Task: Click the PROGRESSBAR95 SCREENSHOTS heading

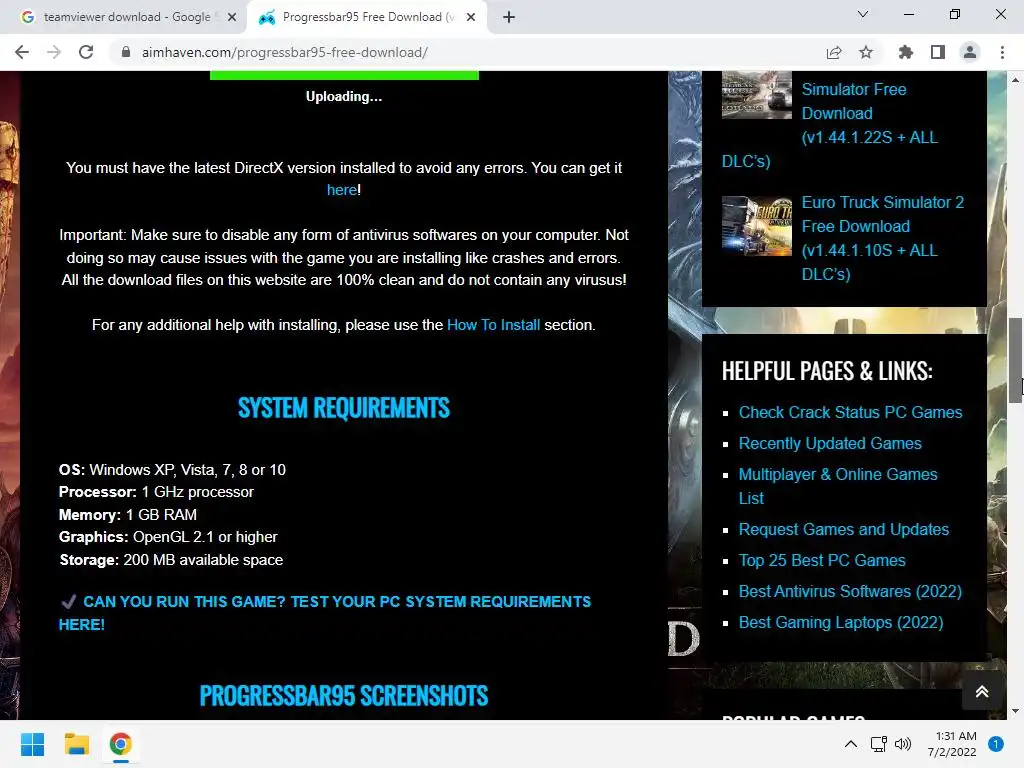Action: [344, 696]
